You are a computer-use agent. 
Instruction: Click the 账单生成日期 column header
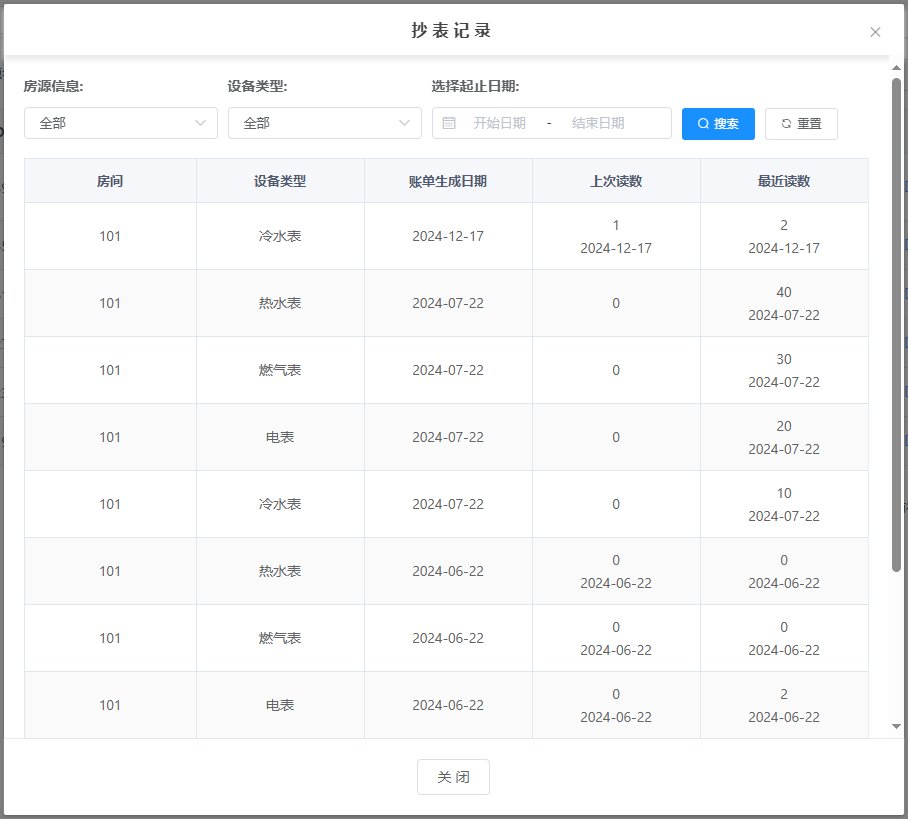pyautogui.click(x=448, y=181)
